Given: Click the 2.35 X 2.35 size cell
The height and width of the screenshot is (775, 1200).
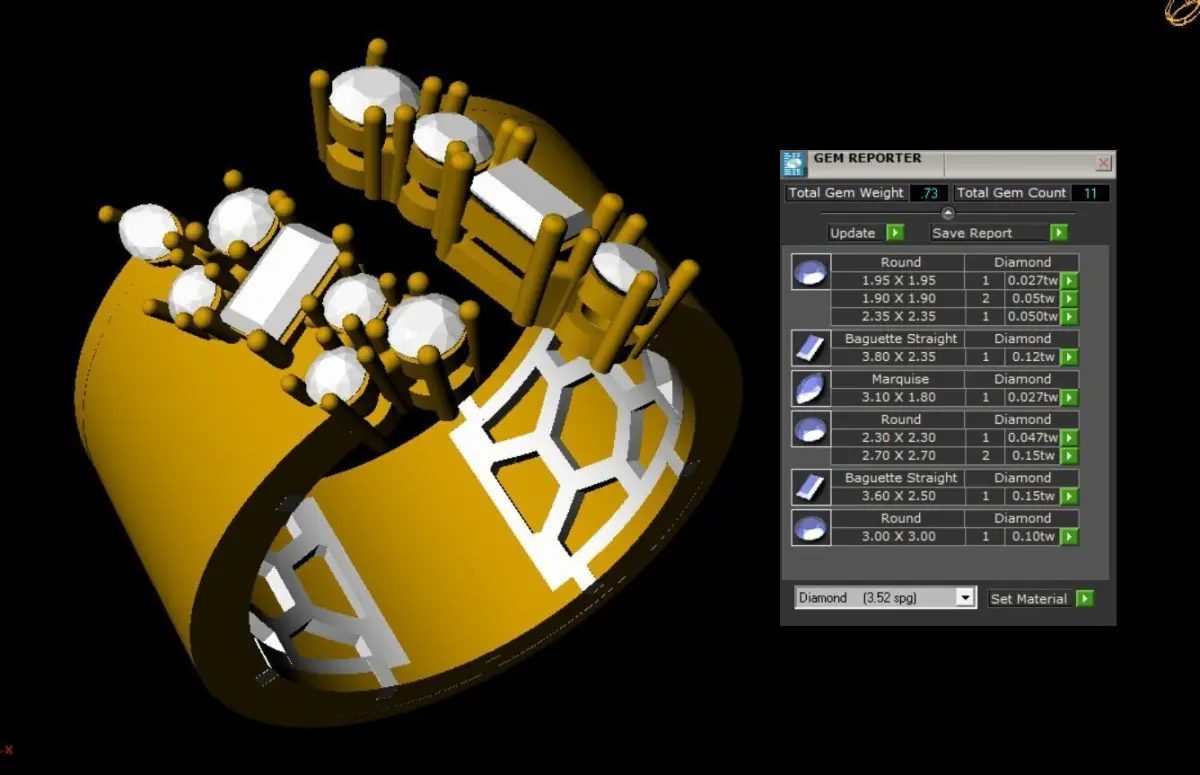Looking at the screenshot, I should tap(900, 317).
